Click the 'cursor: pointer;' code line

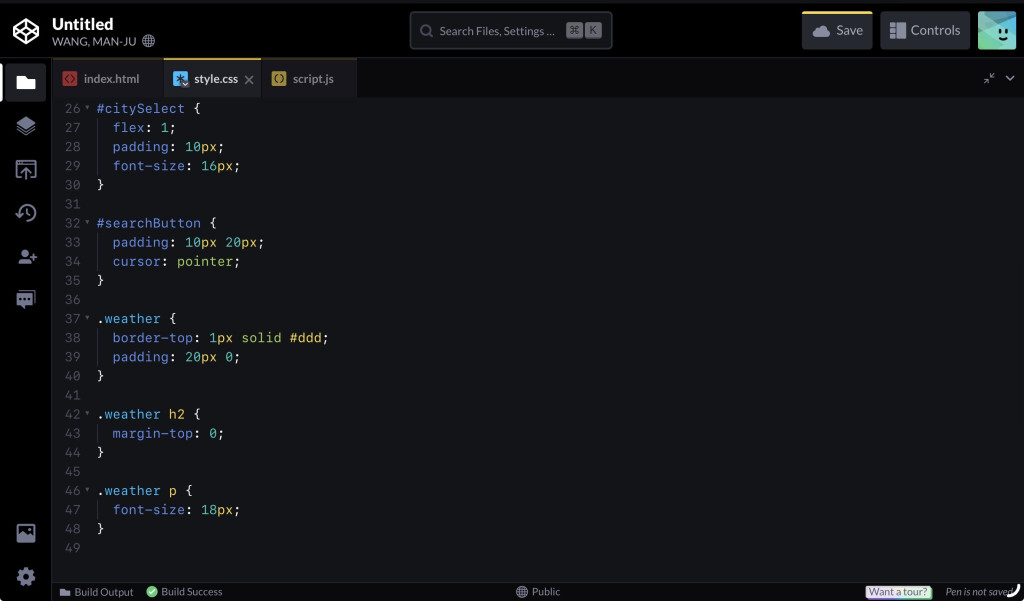(176, 261)
